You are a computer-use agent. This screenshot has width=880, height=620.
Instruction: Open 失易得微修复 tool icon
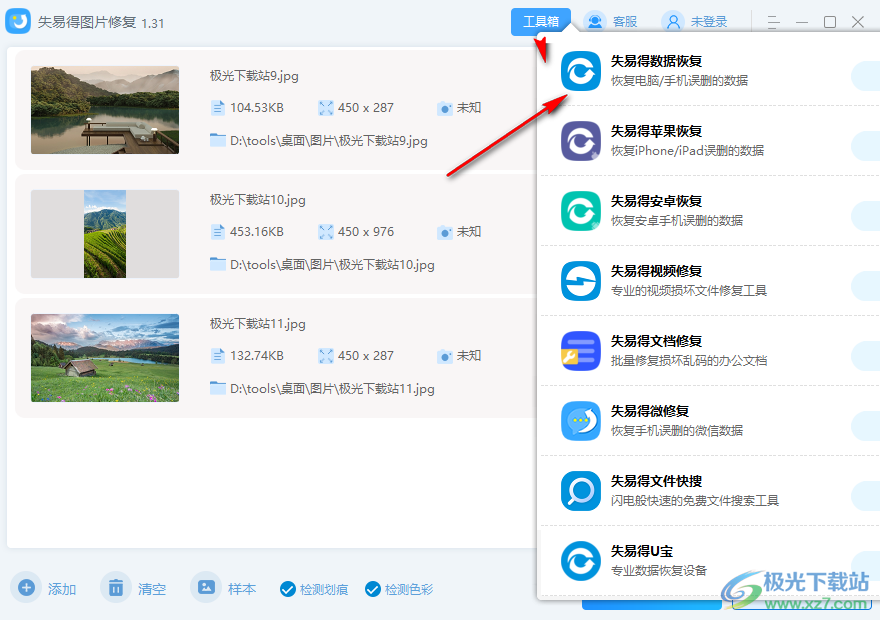click(x=581, y=421)
